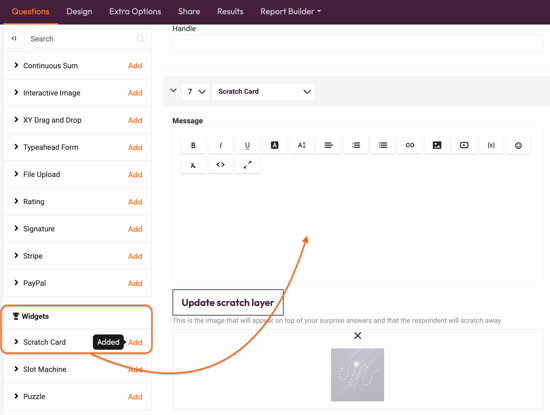Expand the Slot Machine item
The image size is (550, 415).
point(16,369)
